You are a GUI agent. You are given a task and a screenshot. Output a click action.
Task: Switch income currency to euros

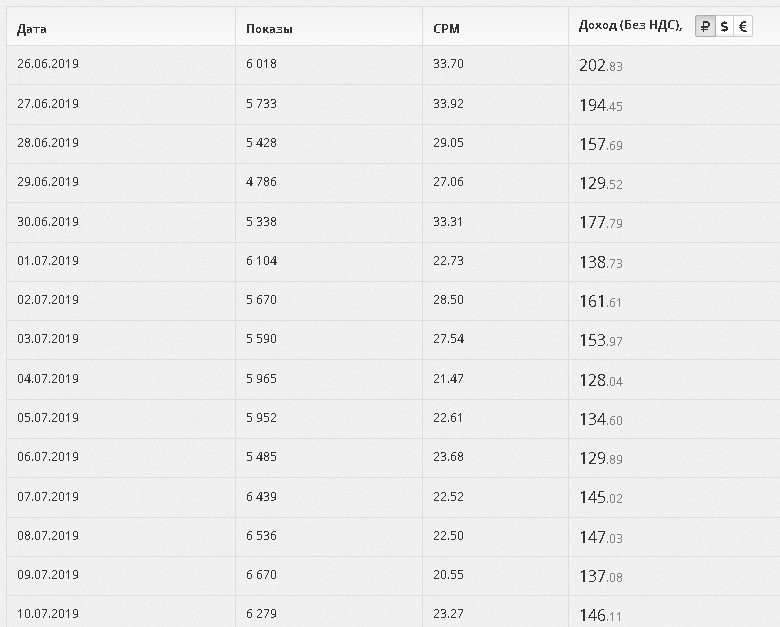[x=743, y=27]
